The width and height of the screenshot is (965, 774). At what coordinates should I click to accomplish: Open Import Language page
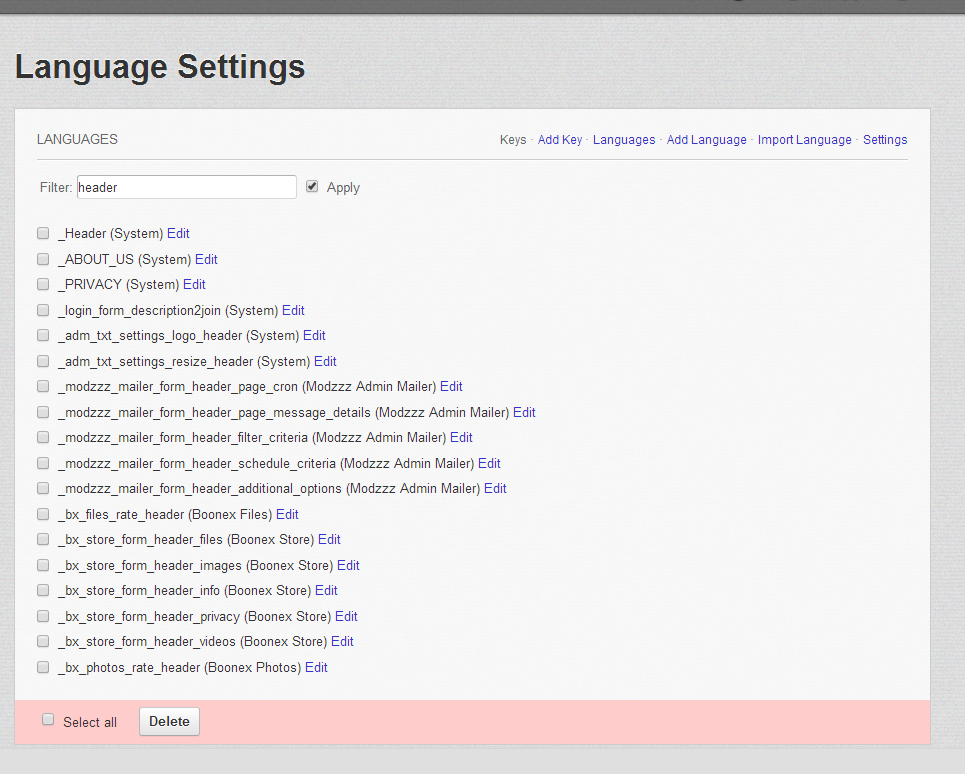pyautogui.click(x=804, y=140)
